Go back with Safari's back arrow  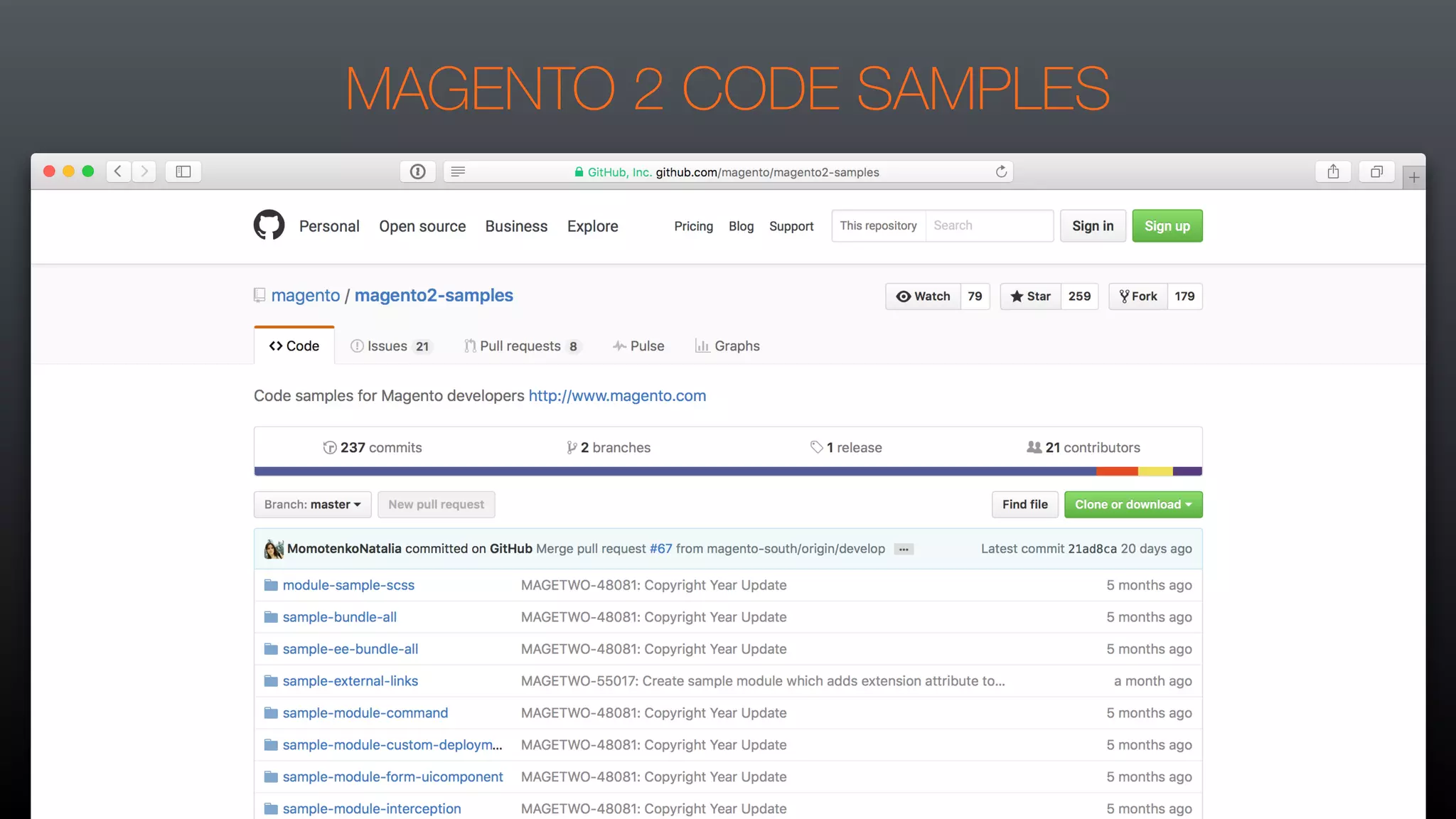[x=118, y=171]
